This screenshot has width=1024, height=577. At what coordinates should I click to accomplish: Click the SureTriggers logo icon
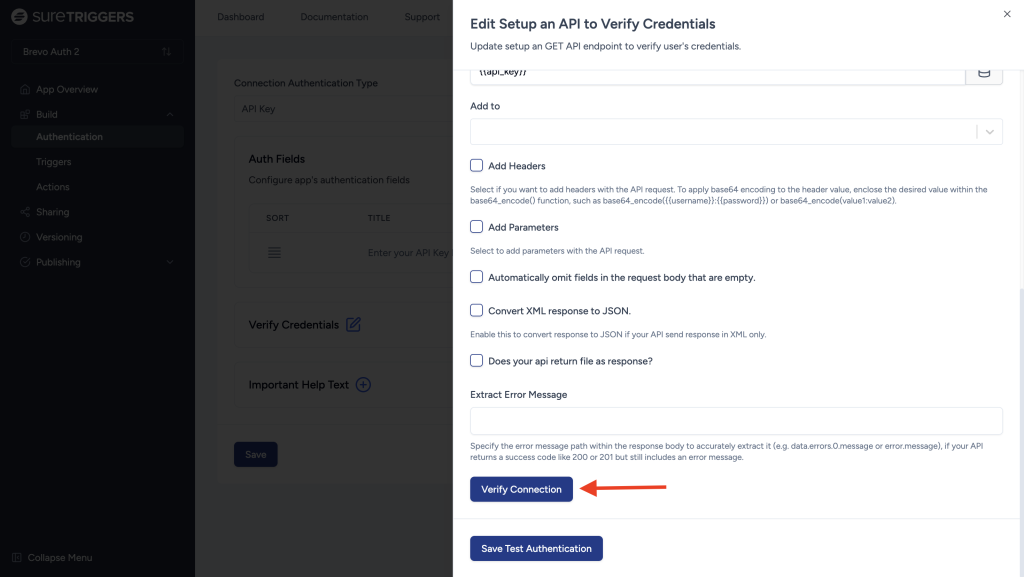19,17
